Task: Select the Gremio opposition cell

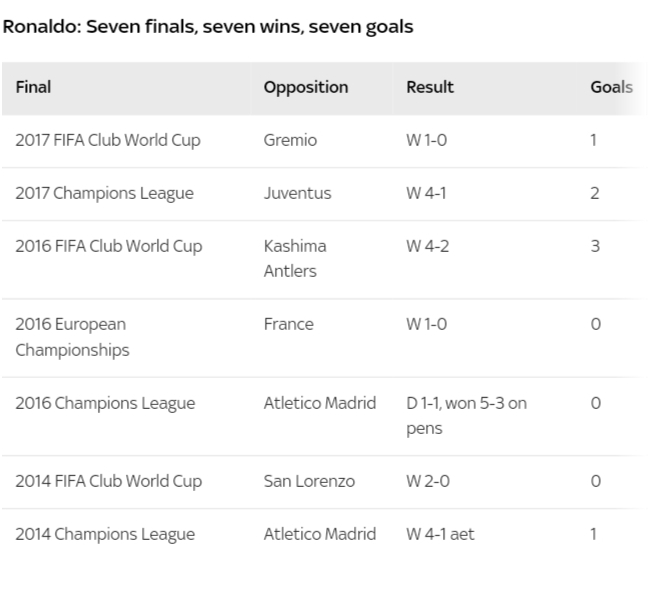Action: tap(290, 140)
